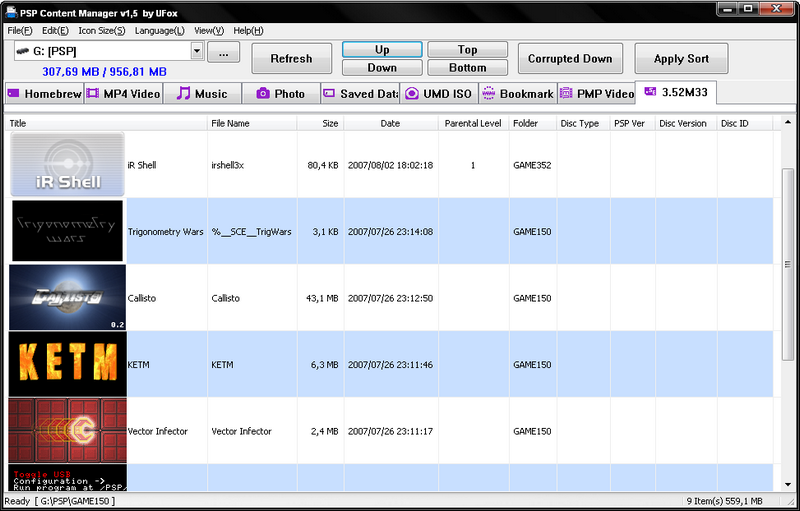Click the Top button
Screen dimensions: 800x511
pyautogui.click(x=467, y=49)
